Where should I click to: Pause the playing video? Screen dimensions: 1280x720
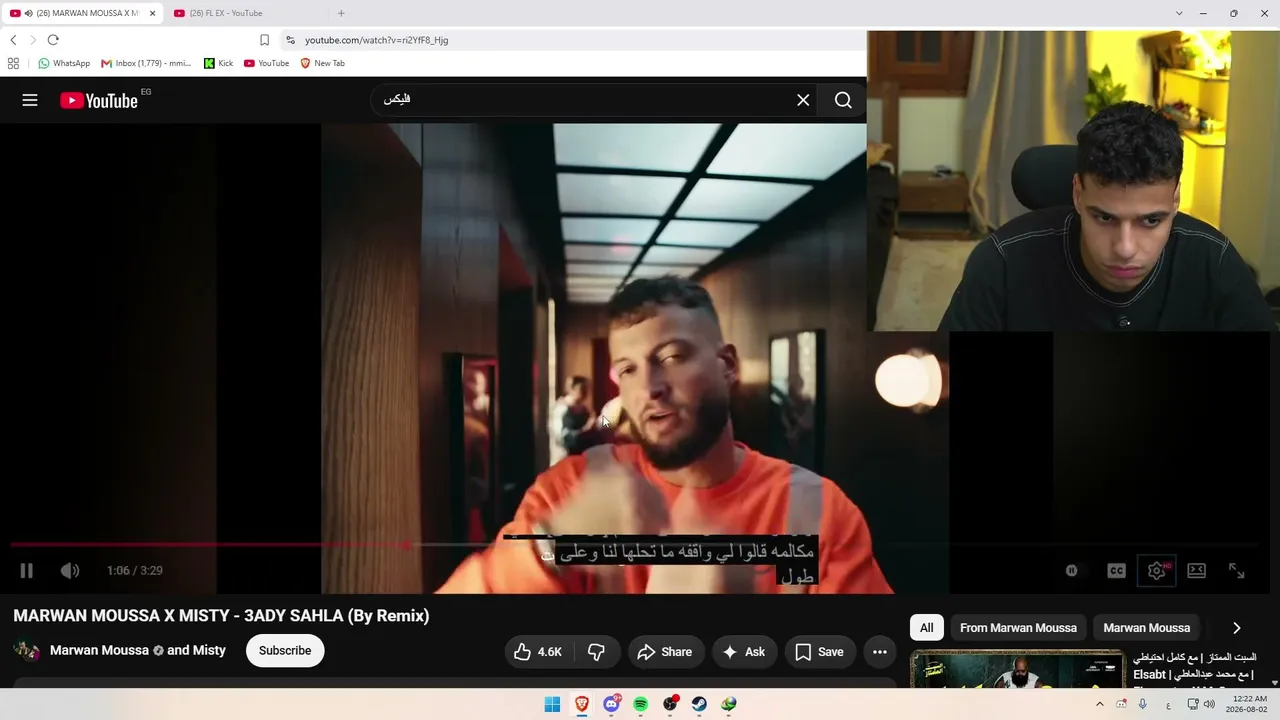coord(27,570)
